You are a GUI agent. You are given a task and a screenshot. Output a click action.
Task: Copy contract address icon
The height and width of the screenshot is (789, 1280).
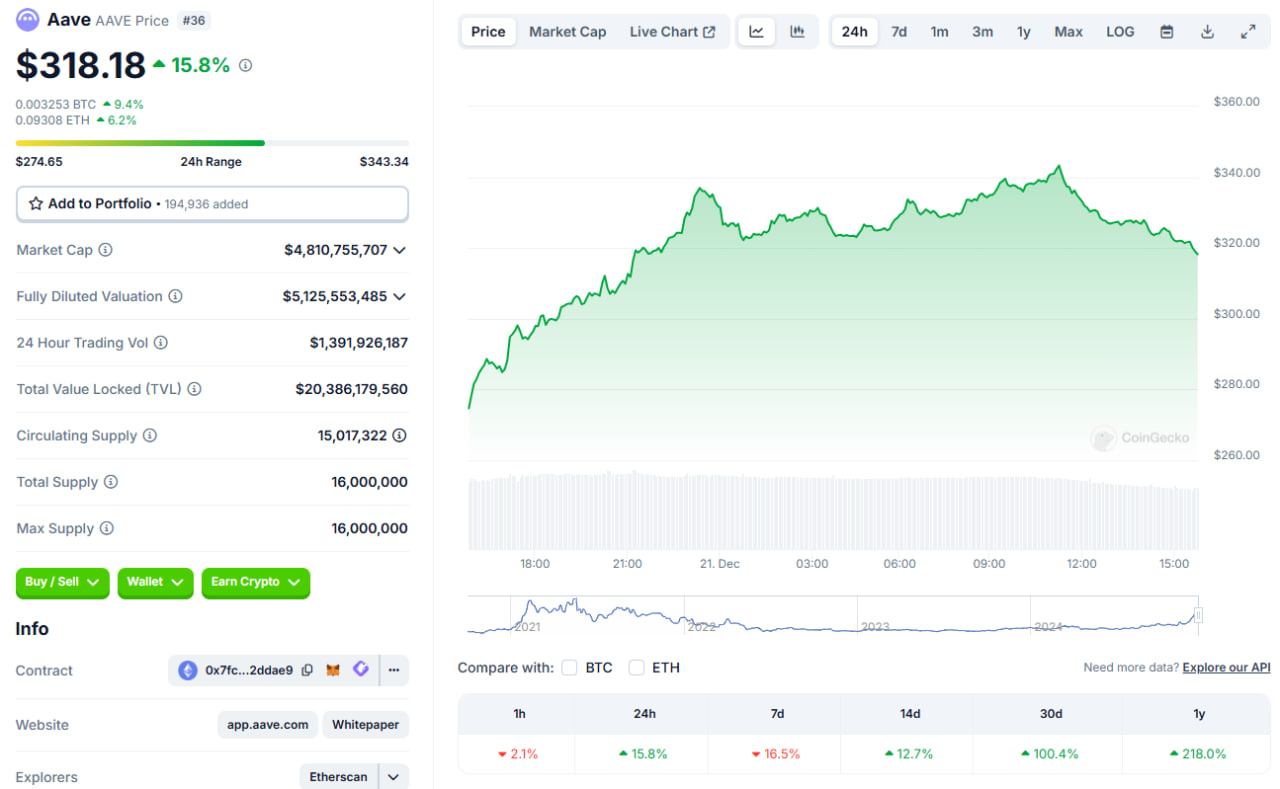coord(307,671)
